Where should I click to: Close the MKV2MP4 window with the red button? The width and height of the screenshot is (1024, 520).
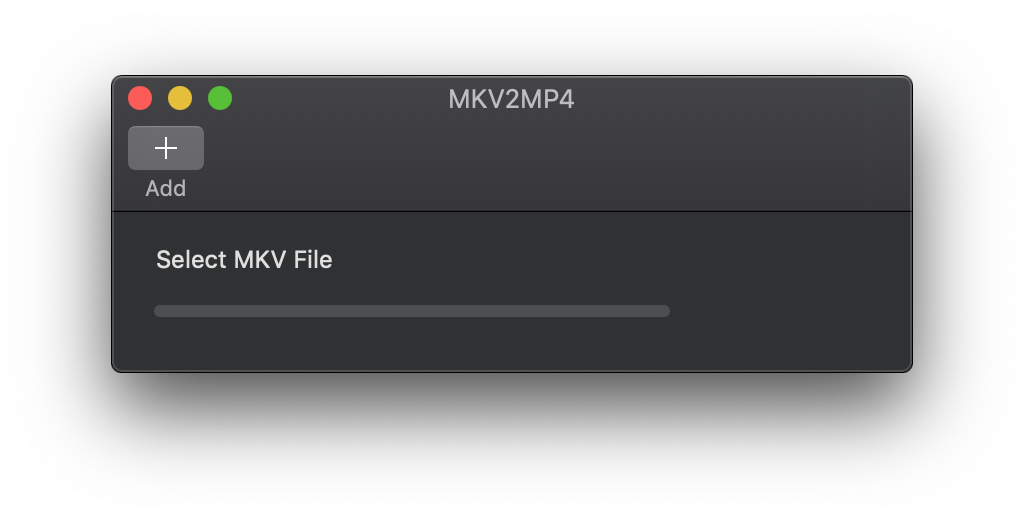point(140,98)
